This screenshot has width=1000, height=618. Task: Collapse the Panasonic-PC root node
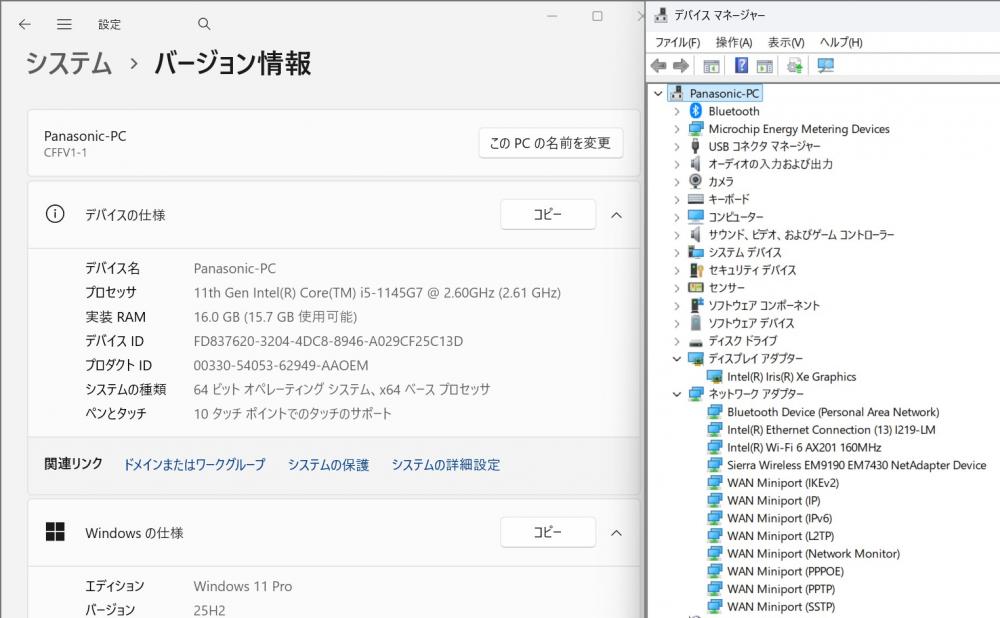pos(658,93)
